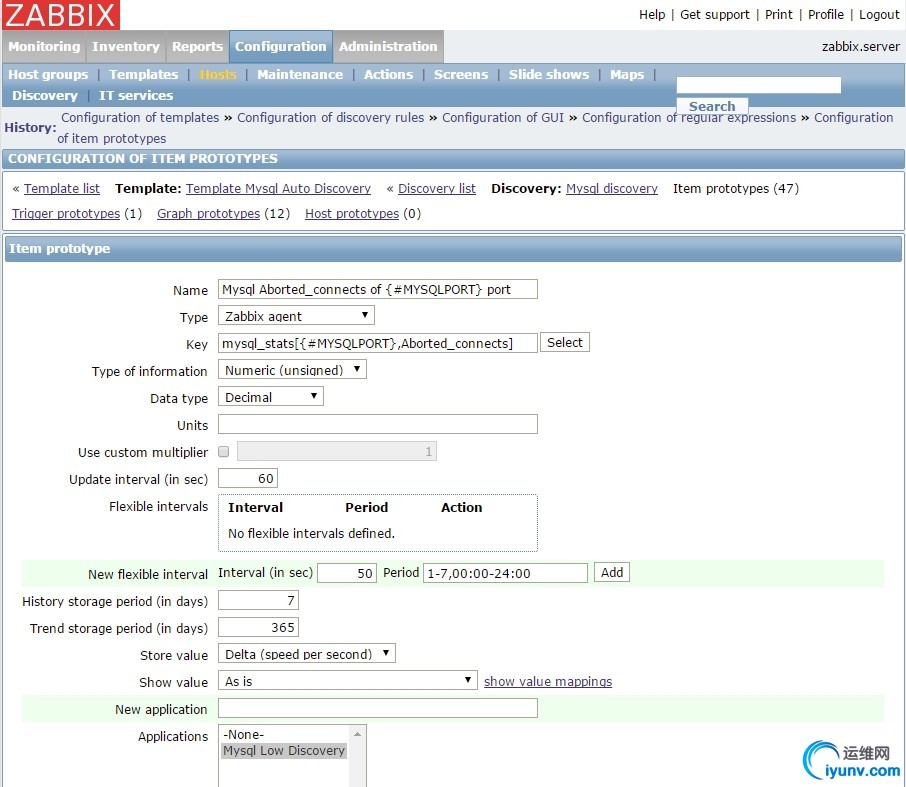Click the Print link
The image size is (906, 787).
tap(778, 14)
